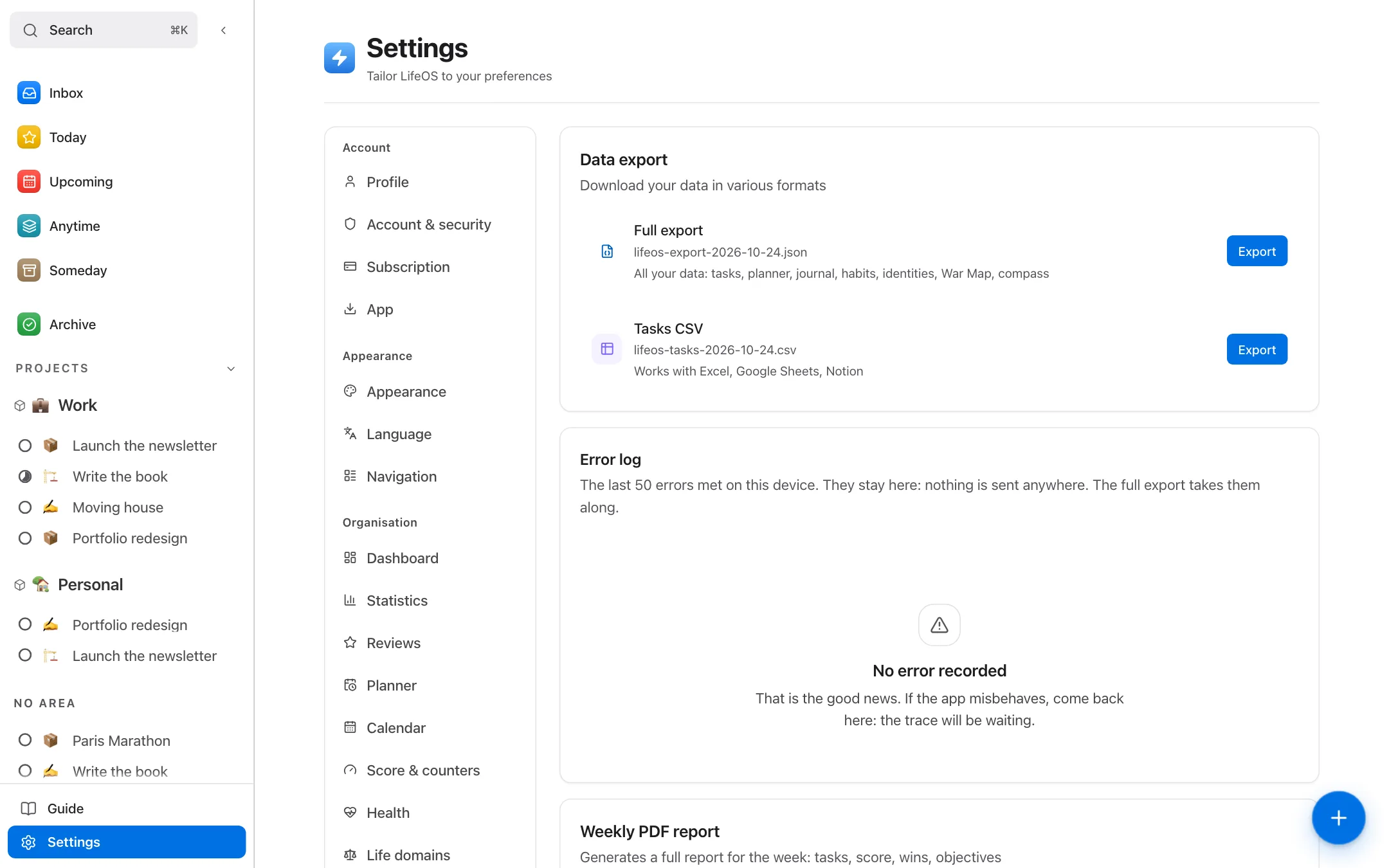Toggle status circle for Moving house

click(25, 507)
